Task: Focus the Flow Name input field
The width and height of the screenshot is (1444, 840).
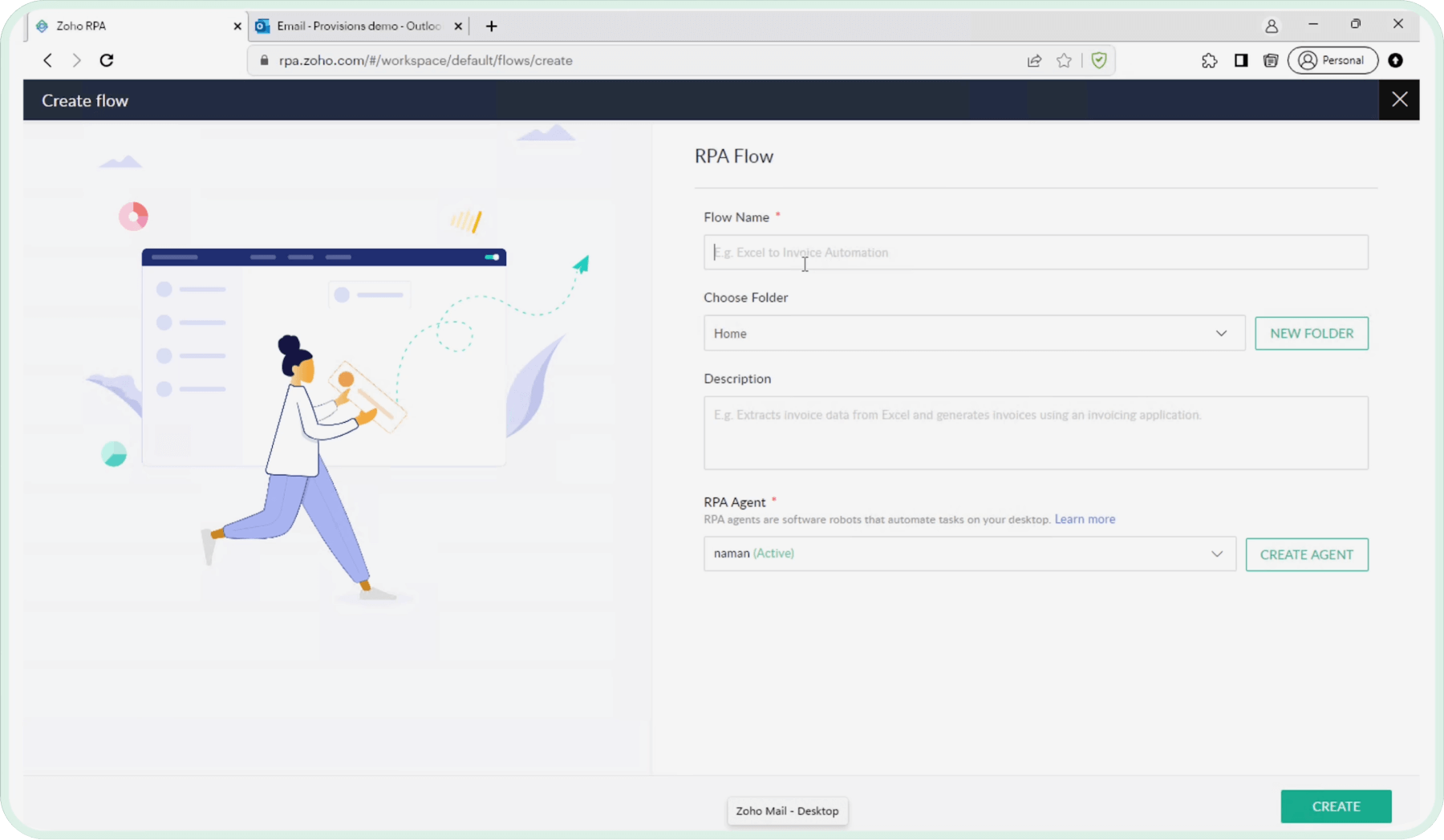Action: point(1036,252)
